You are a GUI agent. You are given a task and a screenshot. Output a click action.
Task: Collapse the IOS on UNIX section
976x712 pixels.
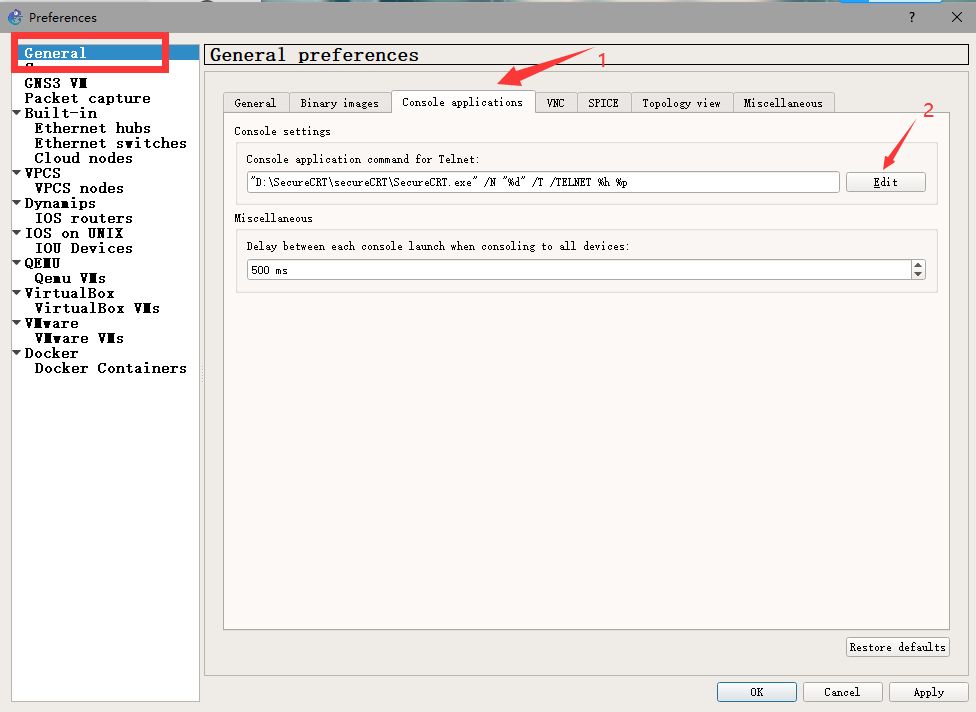17,233
